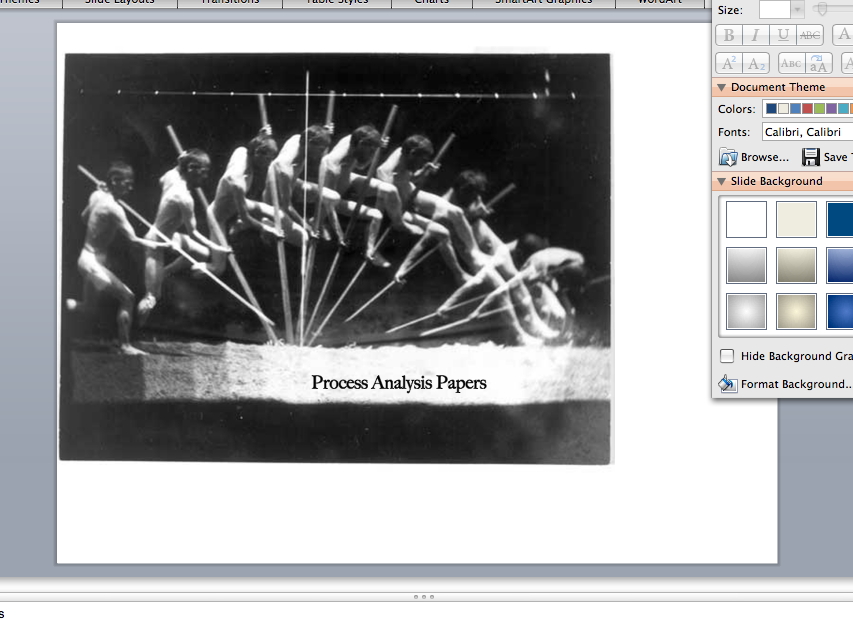Collapse the Document Theme section
The width and height of the screenshot is (853, 621).
point(722,87)
